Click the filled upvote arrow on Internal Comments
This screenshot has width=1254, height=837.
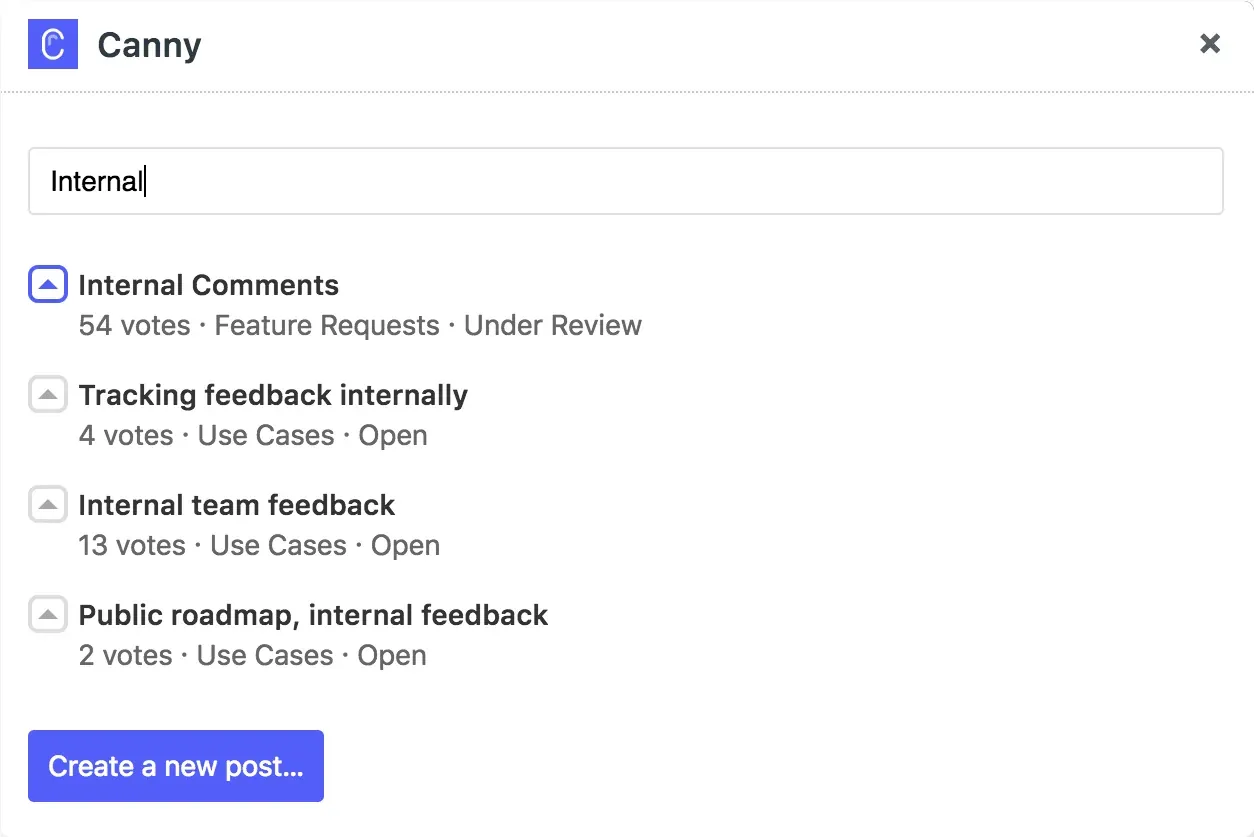[47, 284]
